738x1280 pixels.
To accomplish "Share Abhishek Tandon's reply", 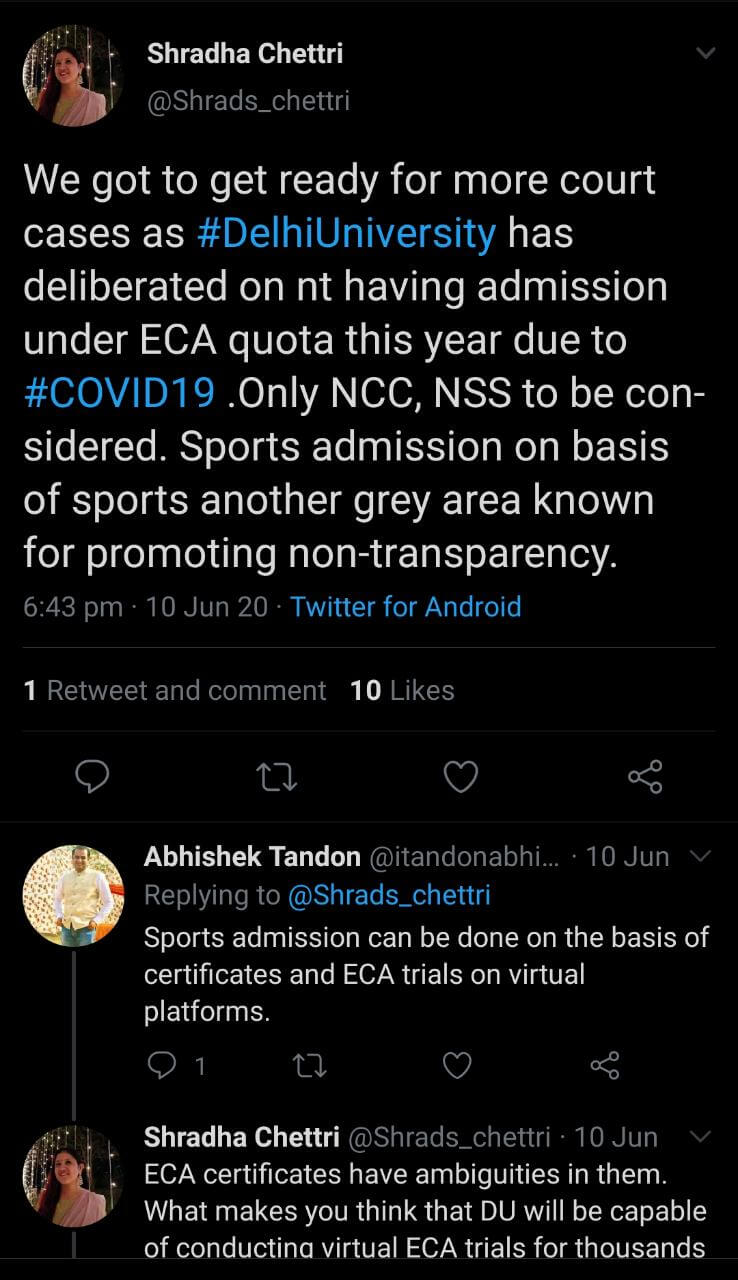I will coord(605,1066).
